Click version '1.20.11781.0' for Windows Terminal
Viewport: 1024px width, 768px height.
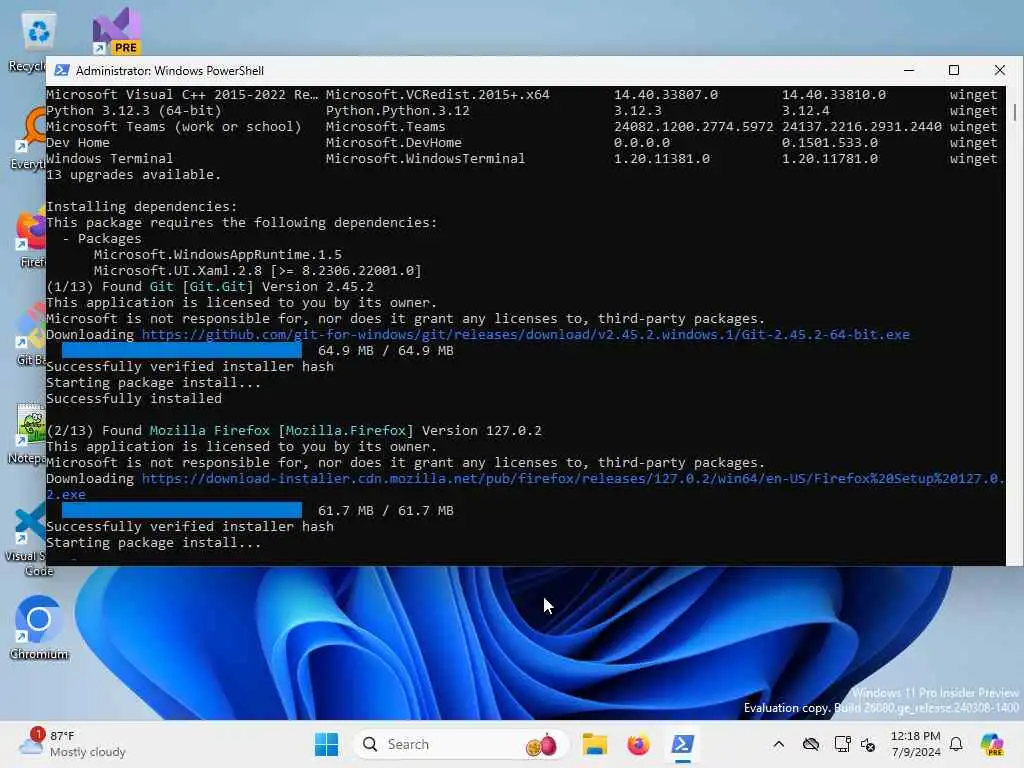pos(830,159)
